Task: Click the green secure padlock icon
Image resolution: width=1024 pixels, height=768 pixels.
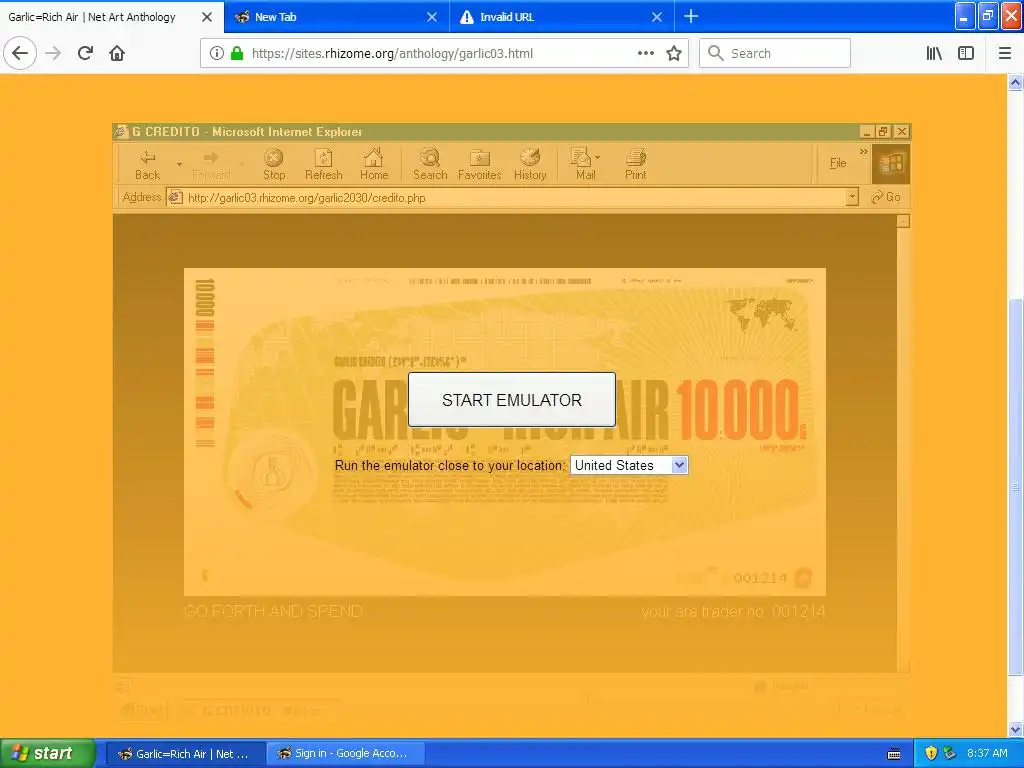Action: pyautogui.click(x=237, y=54)
